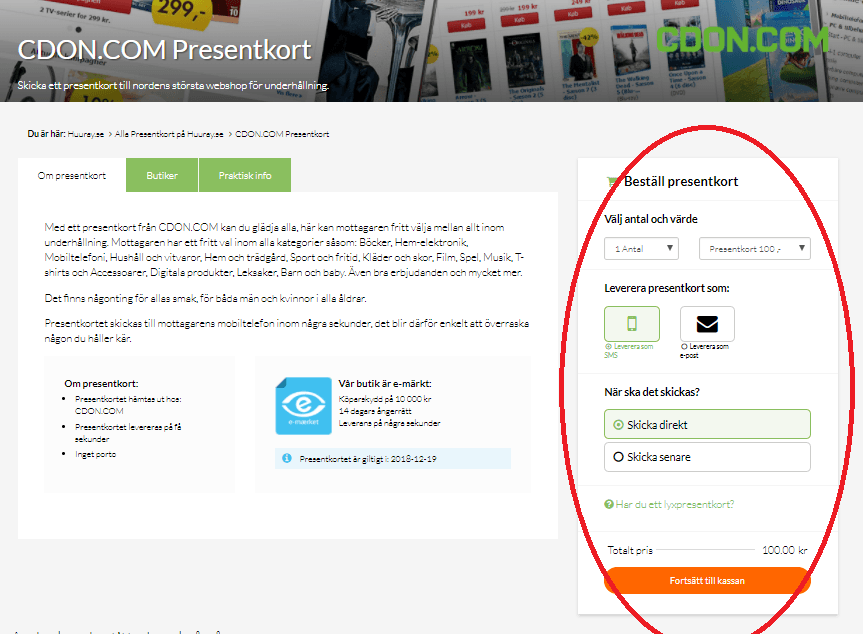Select the Skicka direkt radio option
This screenshot has width=863, height=634.
point(707,424)
